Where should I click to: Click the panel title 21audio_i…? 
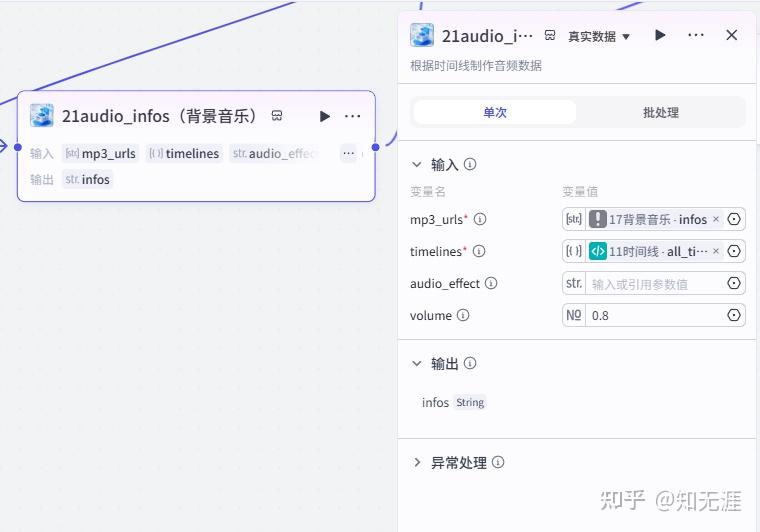487,36
